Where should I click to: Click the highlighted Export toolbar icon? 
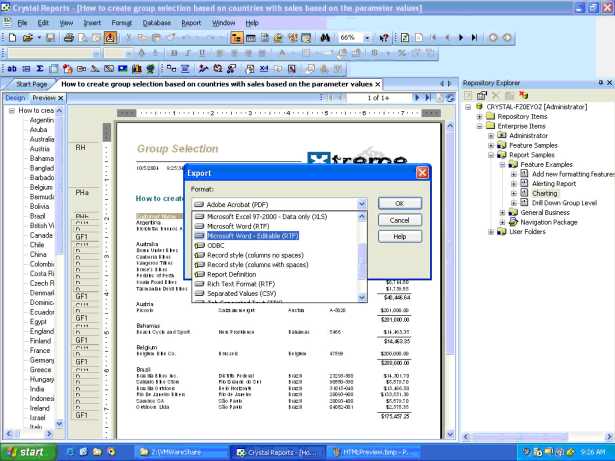[x=110, y=38]
